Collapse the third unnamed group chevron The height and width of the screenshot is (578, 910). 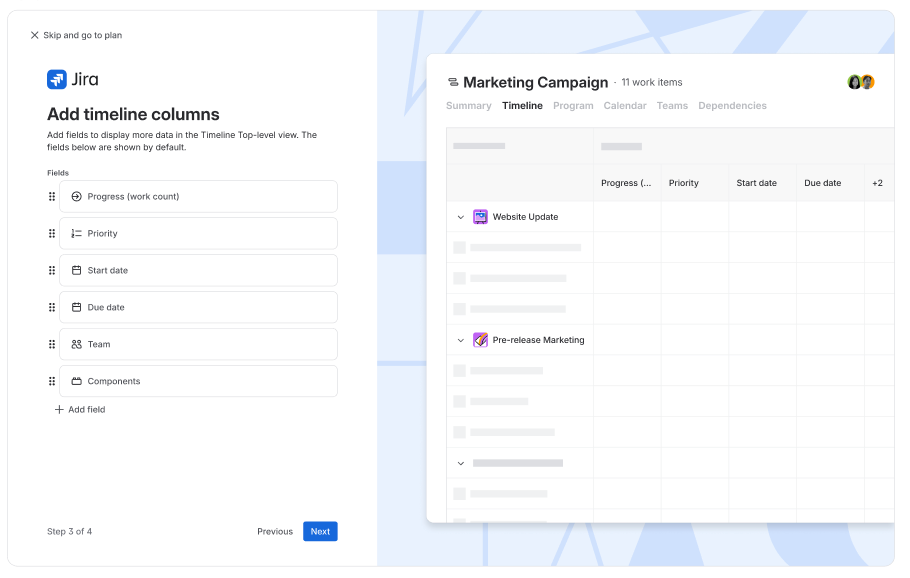click(x=461, y=463)
